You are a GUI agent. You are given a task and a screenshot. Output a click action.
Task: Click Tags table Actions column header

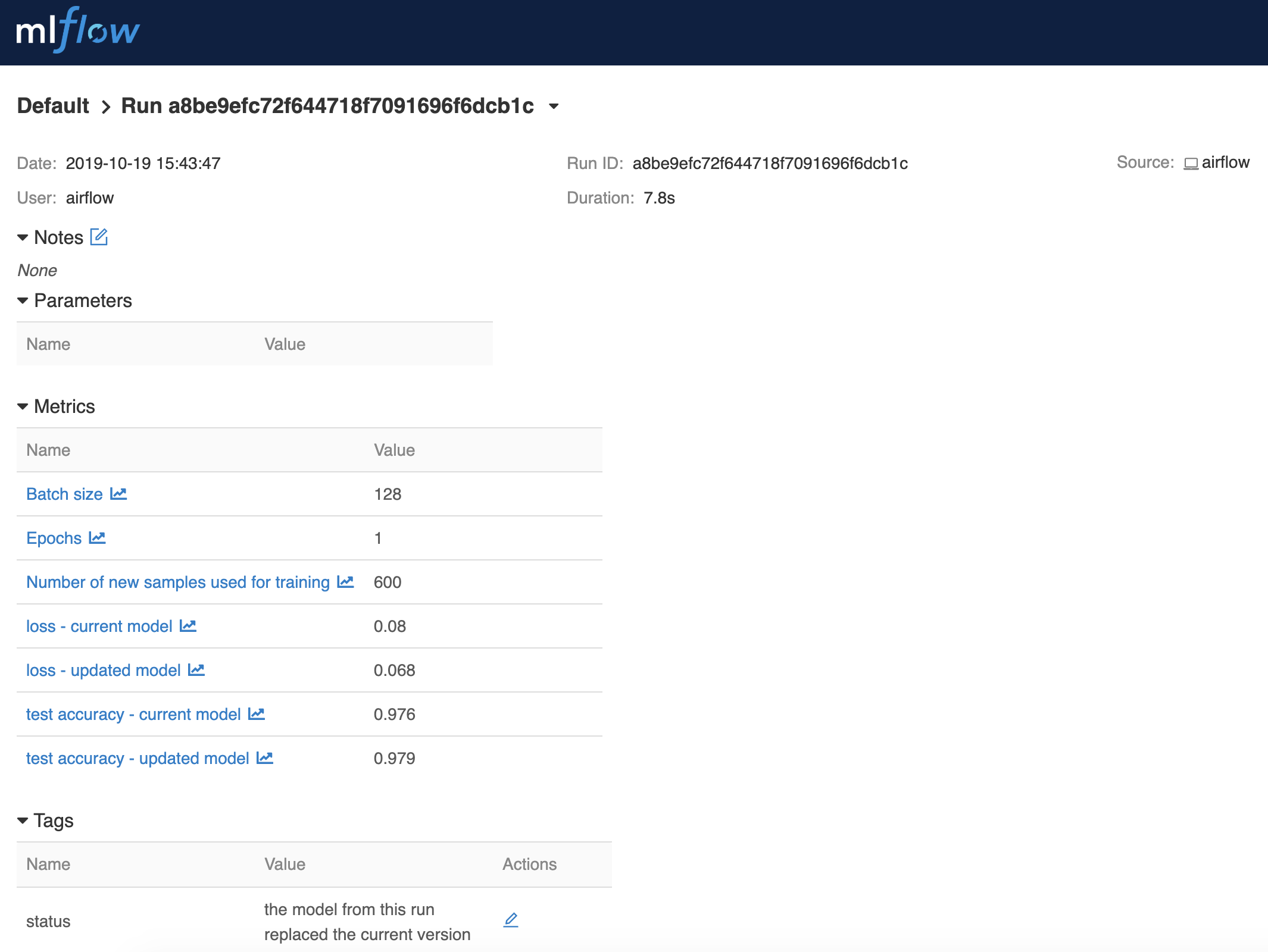tap(529, 864)
